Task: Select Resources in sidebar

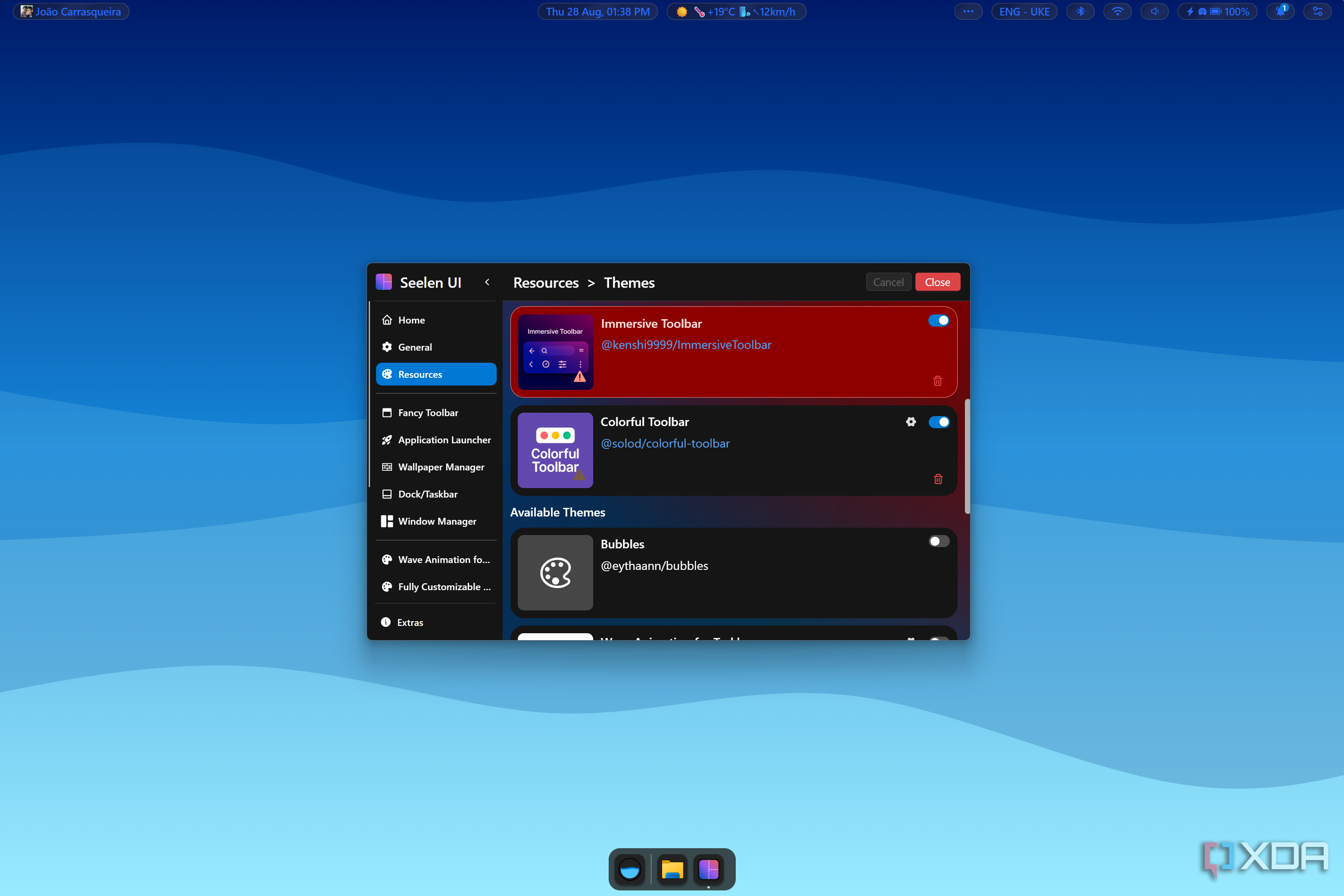Action: (436, 374)
